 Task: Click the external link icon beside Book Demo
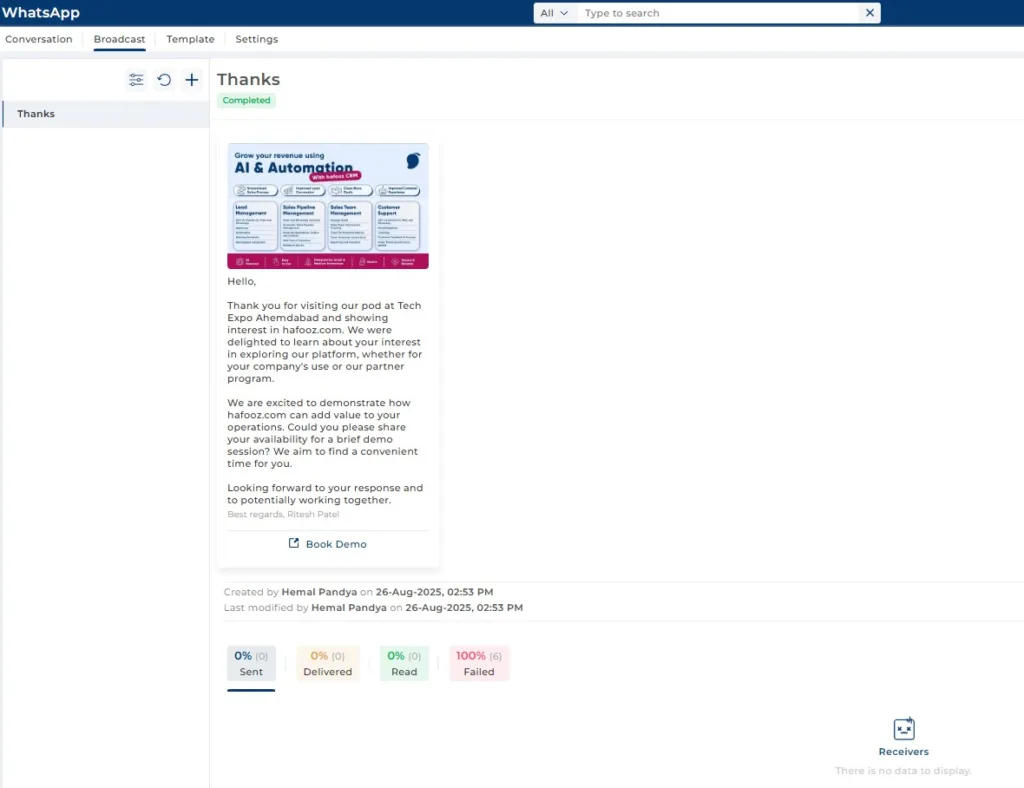pos(294,543)
